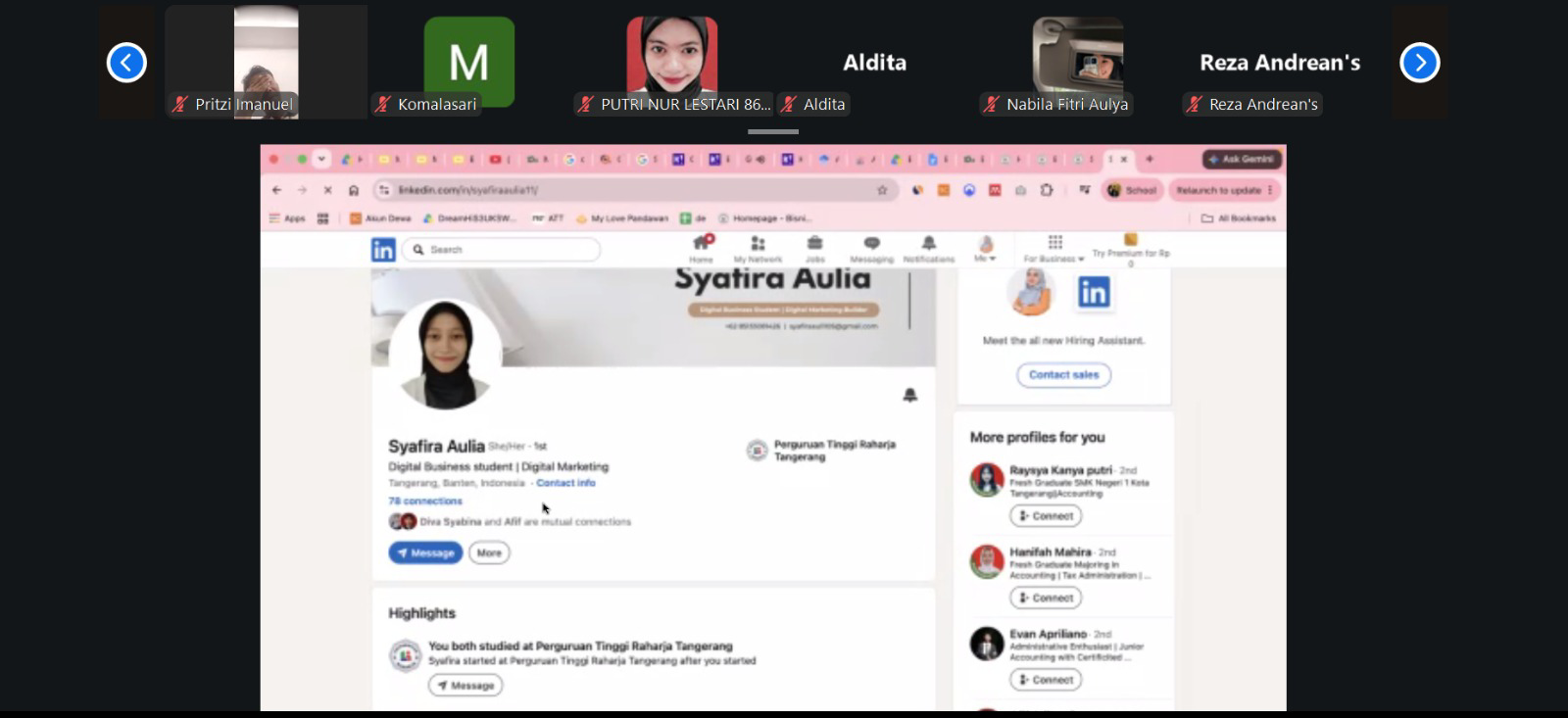Open Jobs in LinkedIn nav
The image size is (1568, 718).
tap(814, 249)
